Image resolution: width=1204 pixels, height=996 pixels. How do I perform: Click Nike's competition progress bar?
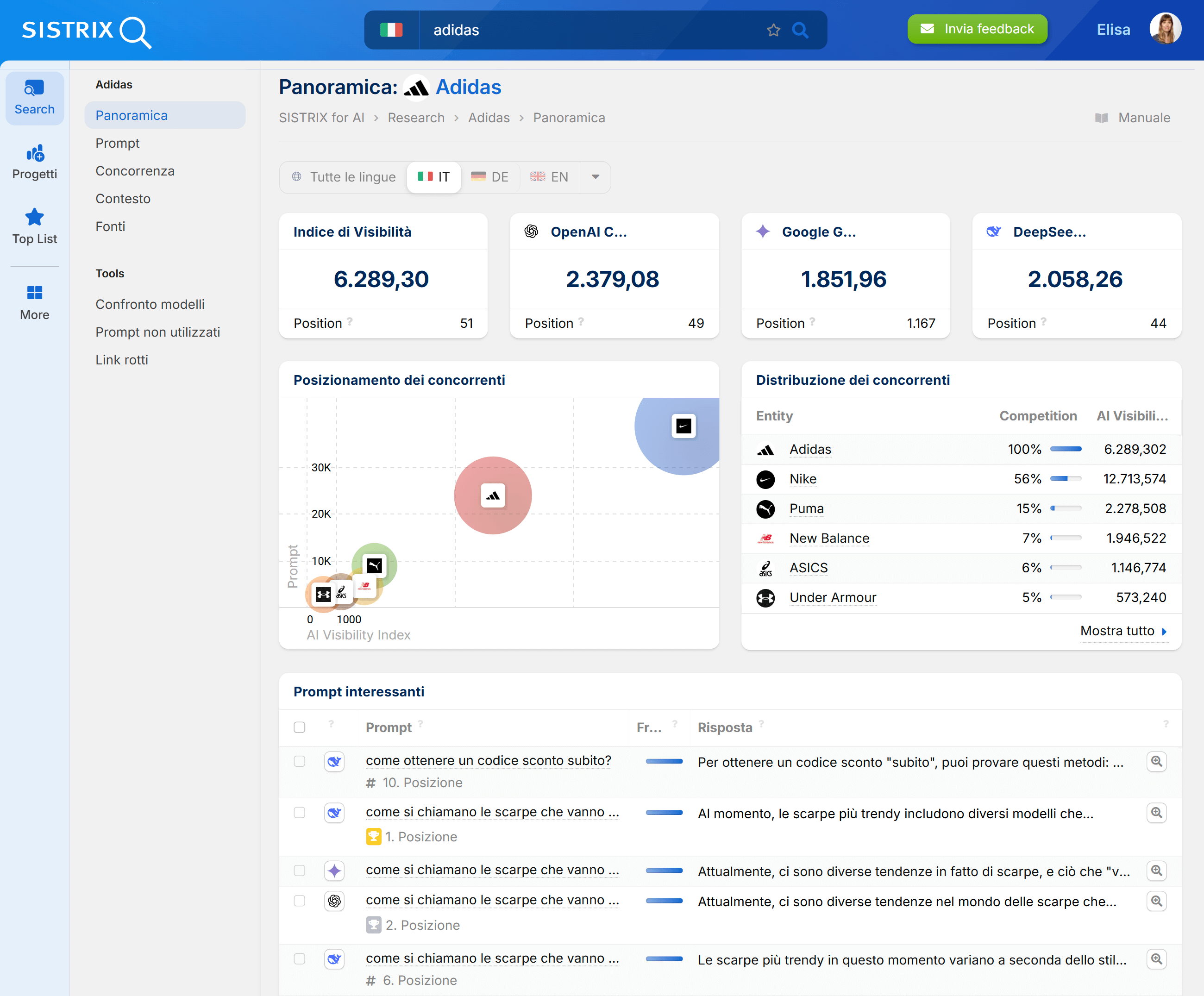pos(1065,479)
